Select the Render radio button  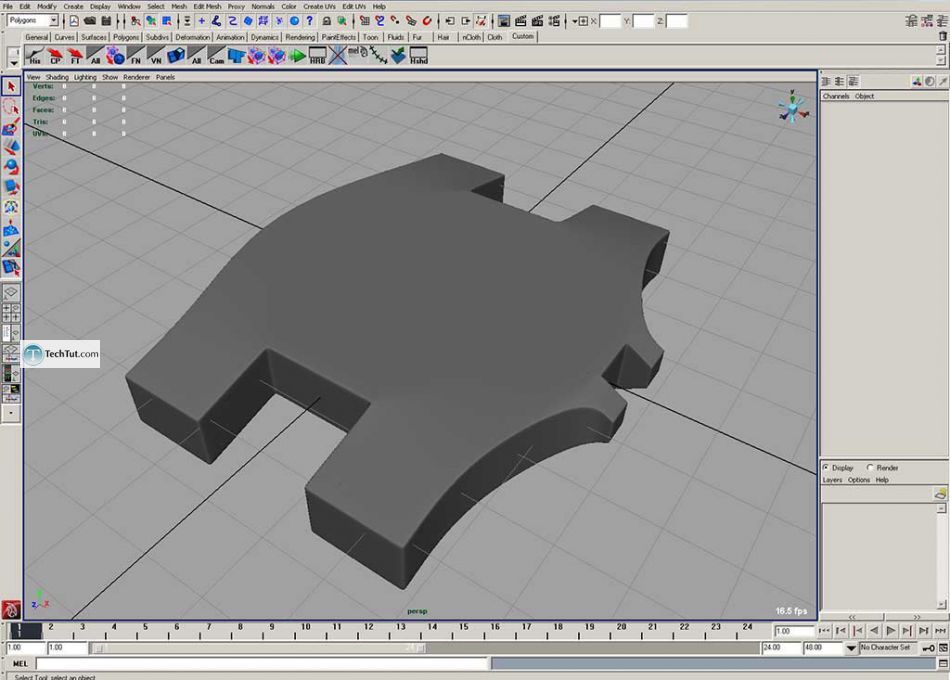point(870,467)
